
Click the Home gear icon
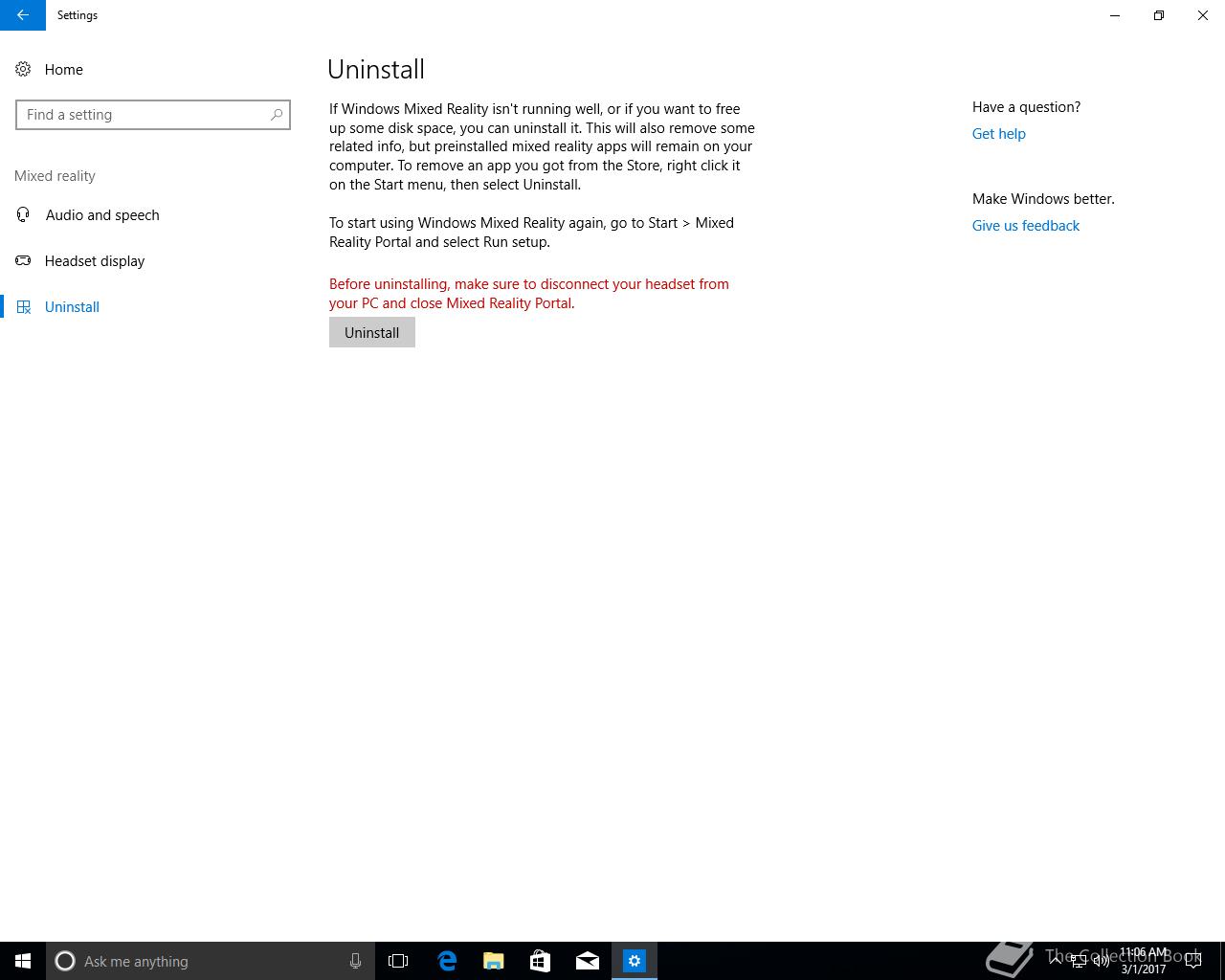point(23,70)
